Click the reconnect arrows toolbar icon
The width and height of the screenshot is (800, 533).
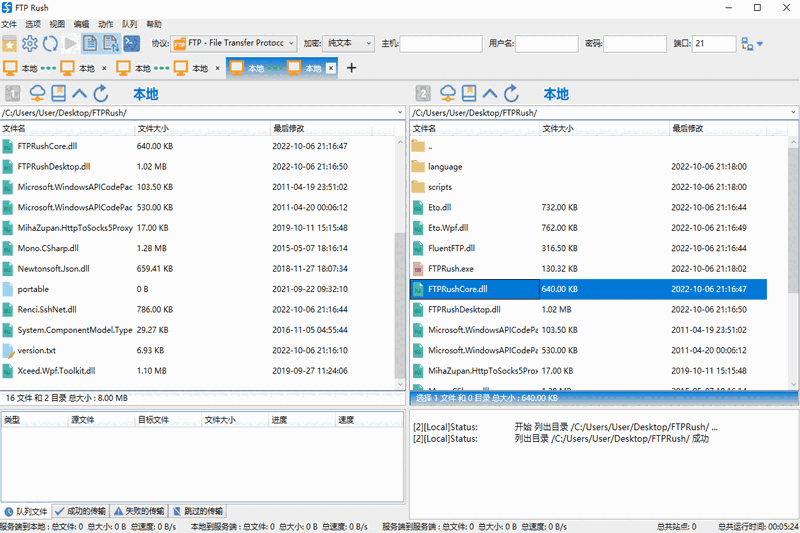pos(50,43)
